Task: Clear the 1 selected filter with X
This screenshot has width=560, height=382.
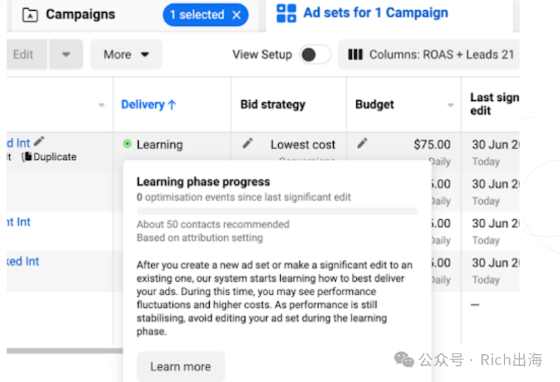Action: 236,15
